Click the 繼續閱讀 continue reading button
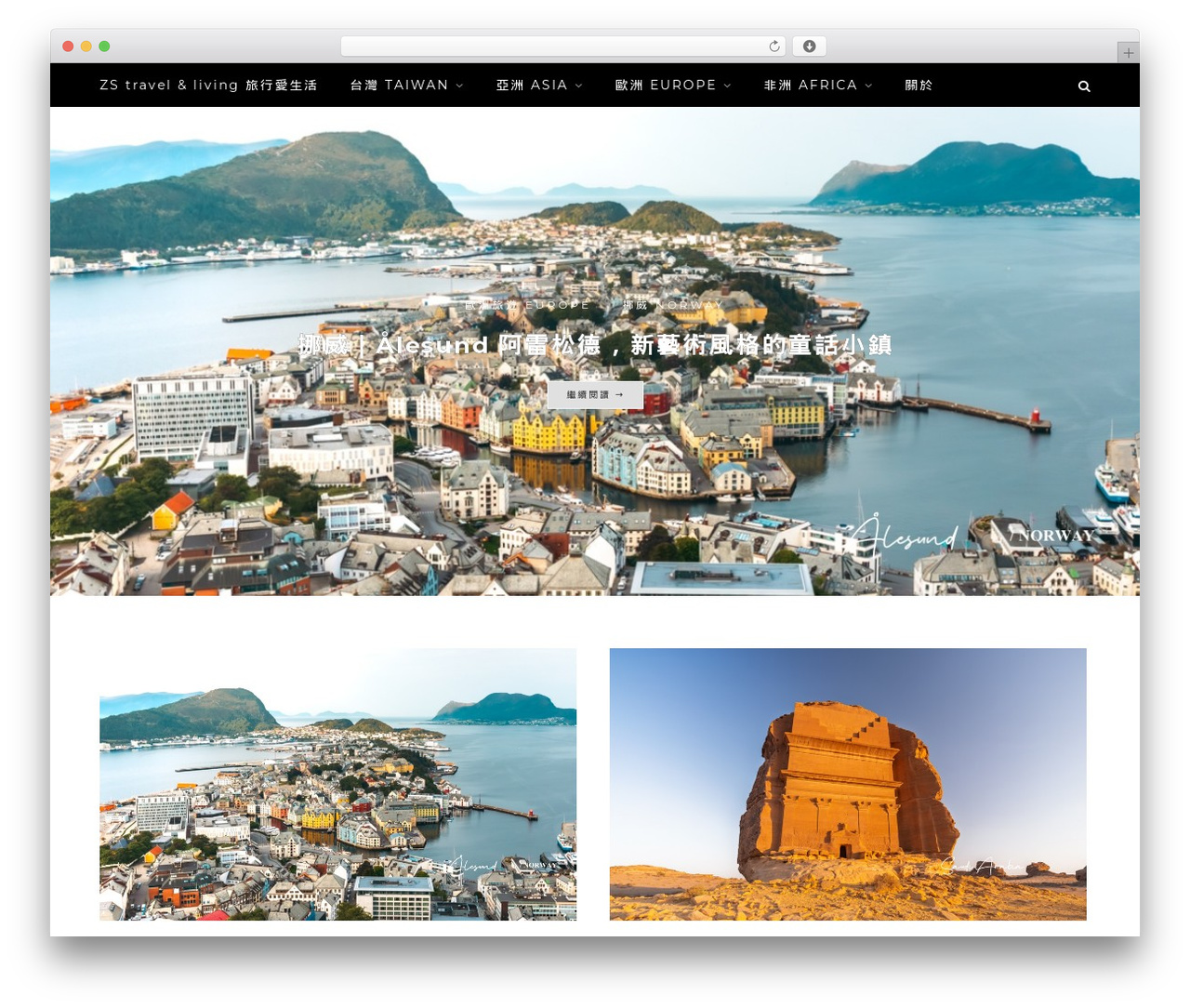This screenshot has width=1190, height=1008. pos(595,394)
